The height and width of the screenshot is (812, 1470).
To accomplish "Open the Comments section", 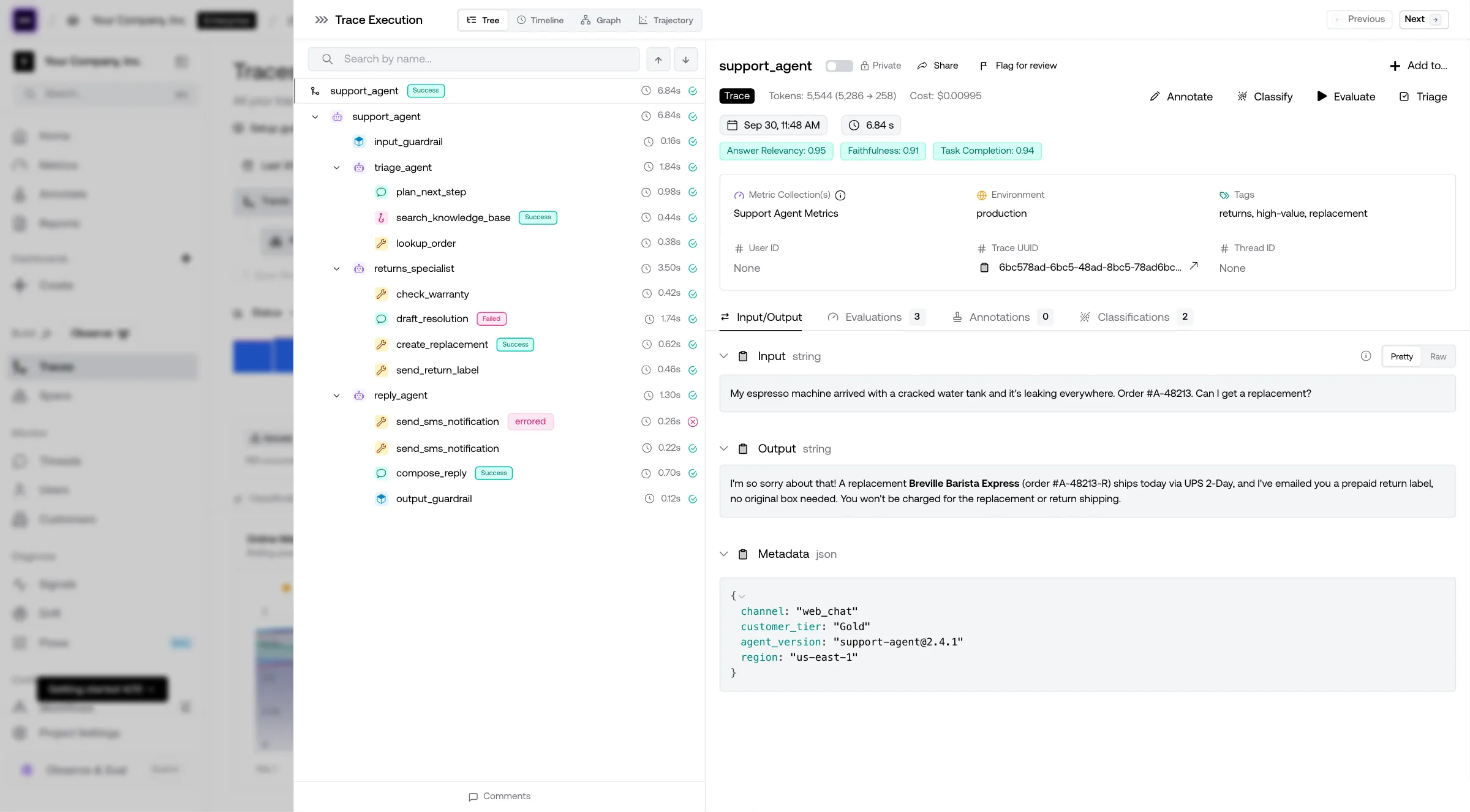I will click(500, 797).
